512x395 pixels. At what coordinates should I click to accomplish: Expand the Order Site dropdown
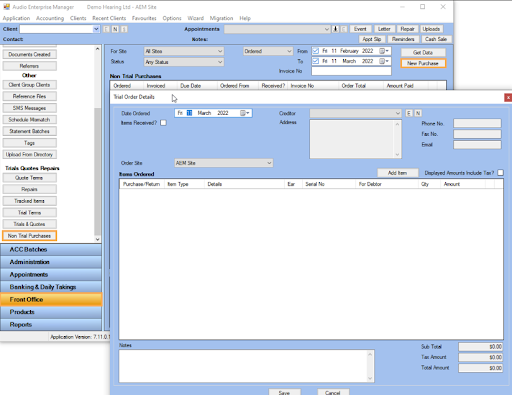tap(269, 163)
